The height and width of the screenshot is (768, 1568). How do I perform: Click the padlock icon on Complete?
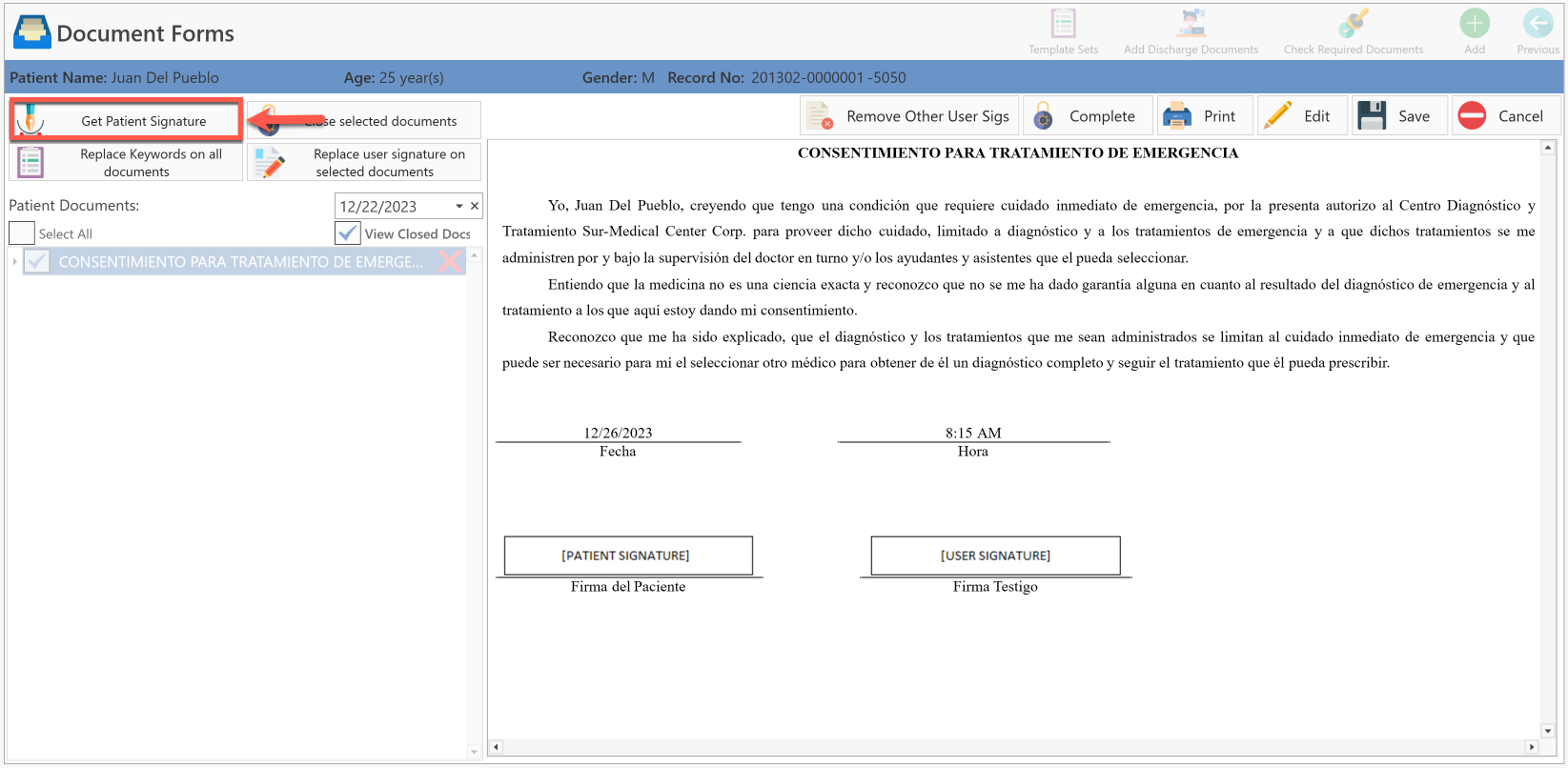coord(1044,116)
